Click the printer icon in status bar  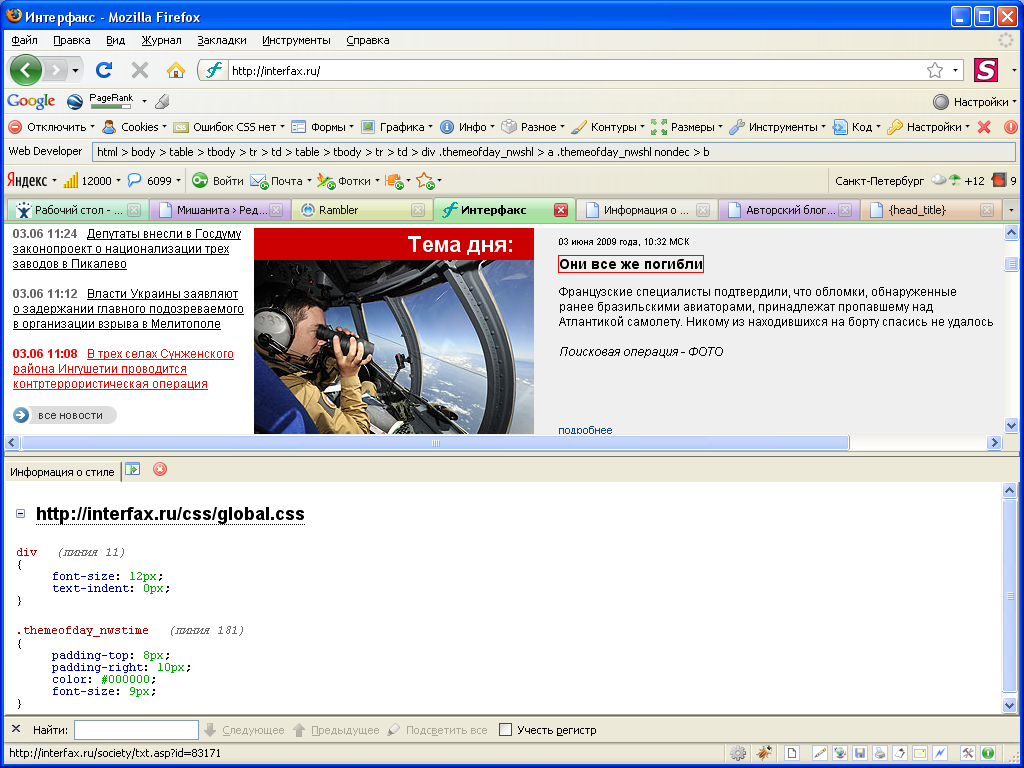click(880, 753)
